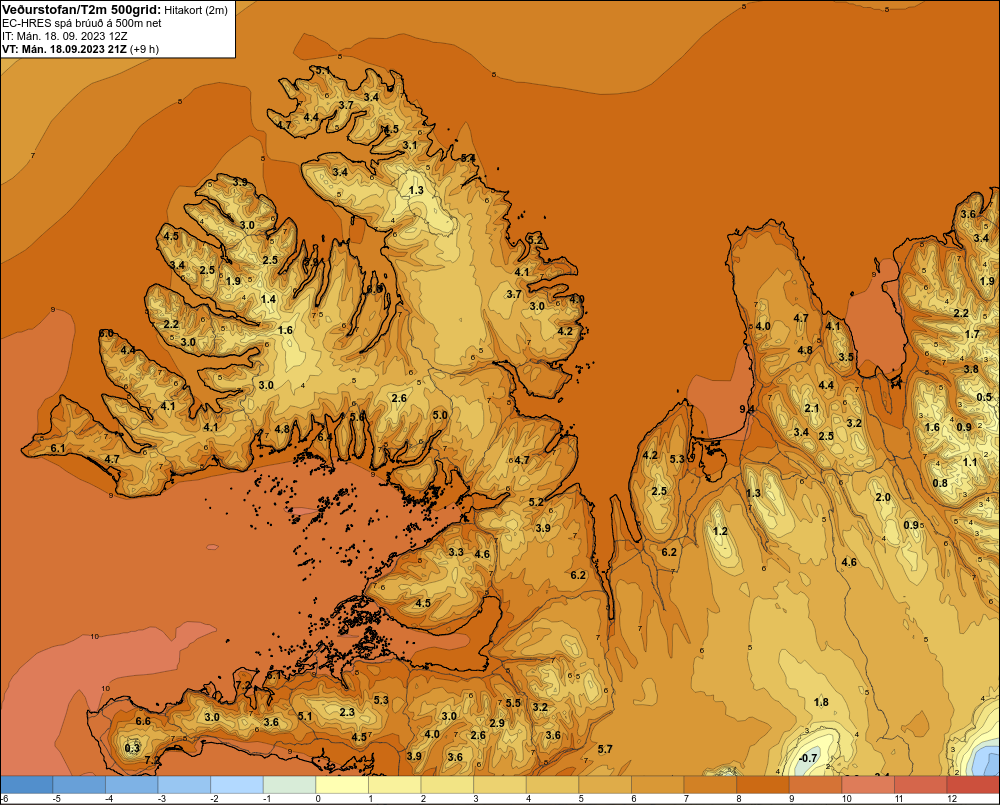Select the legend color band between -1 and 0
1000x805 pixels.
tap(290, 785)
